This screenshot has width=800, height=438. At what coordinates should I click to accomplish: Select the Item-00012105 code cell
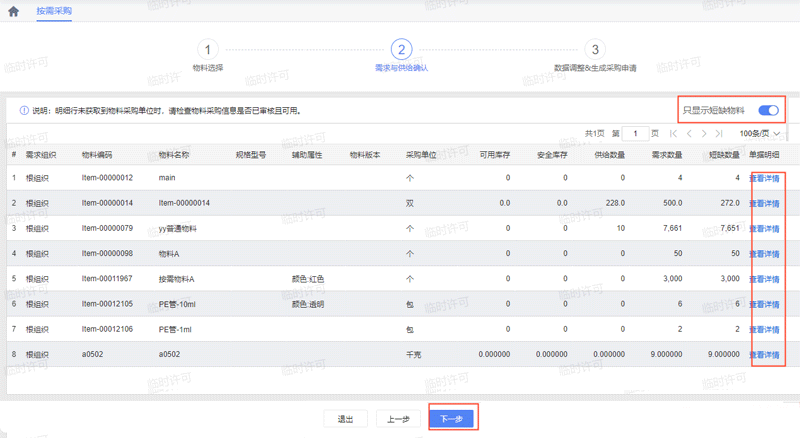(x=107, y=304)
